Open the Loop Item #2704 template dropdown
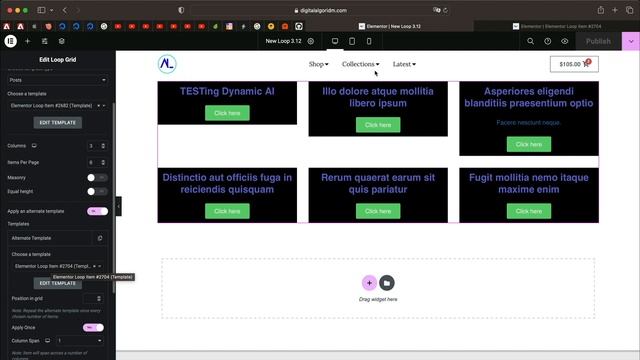Viewport: 640px width, 360px height. tap(58, 266)
